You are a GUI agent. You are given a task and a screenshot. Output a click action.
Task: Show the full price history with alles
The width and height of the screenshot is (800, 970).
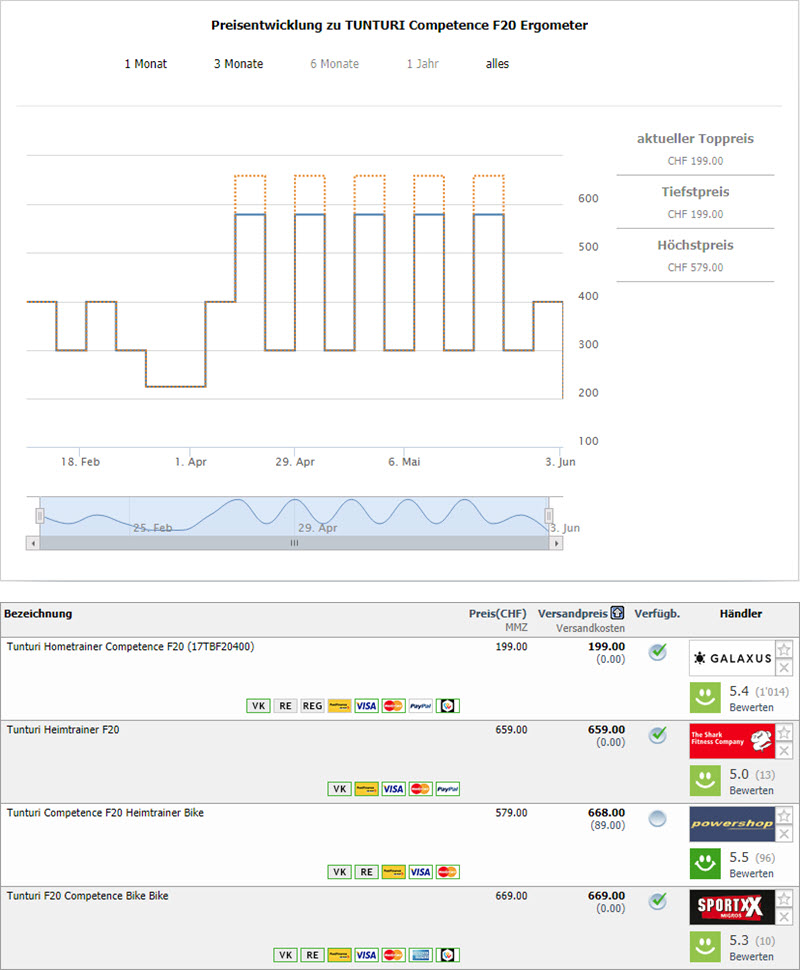pos(497,64)
